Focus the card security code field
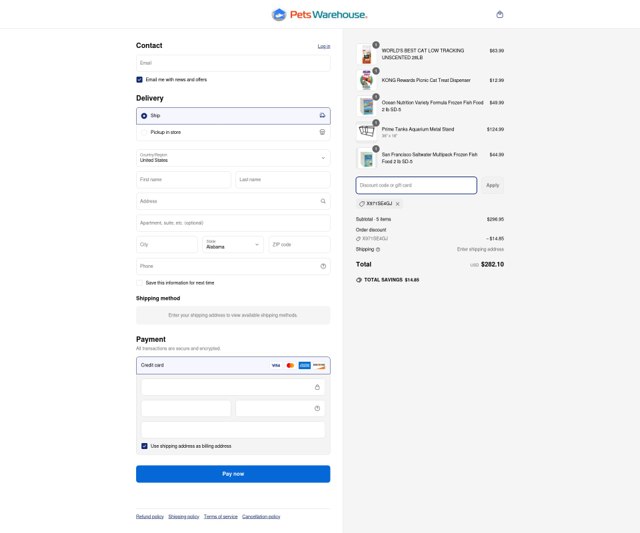 pos(280,408)
